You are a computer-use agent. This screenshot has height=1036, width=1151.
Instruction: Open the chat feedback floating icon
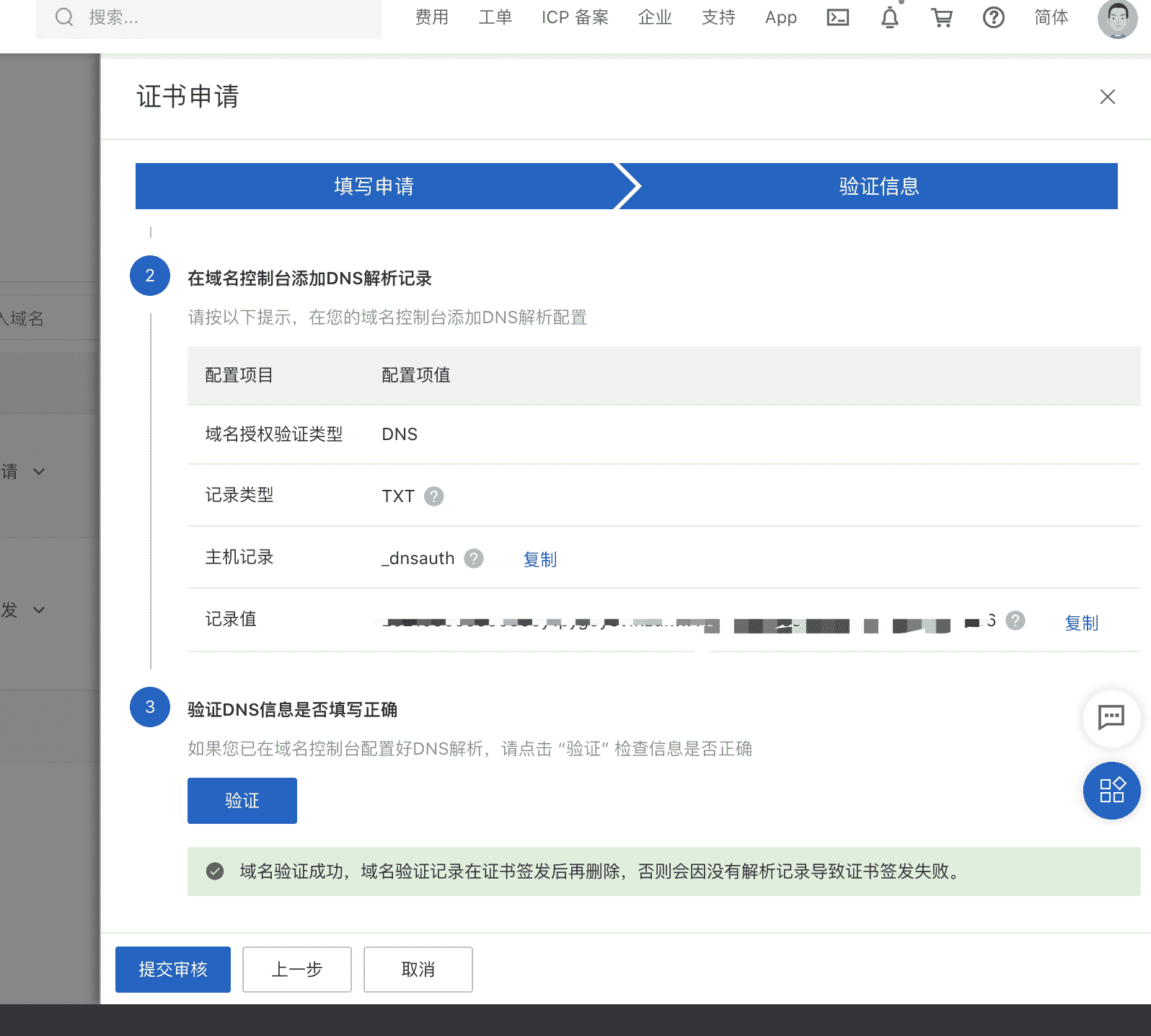1111,718
